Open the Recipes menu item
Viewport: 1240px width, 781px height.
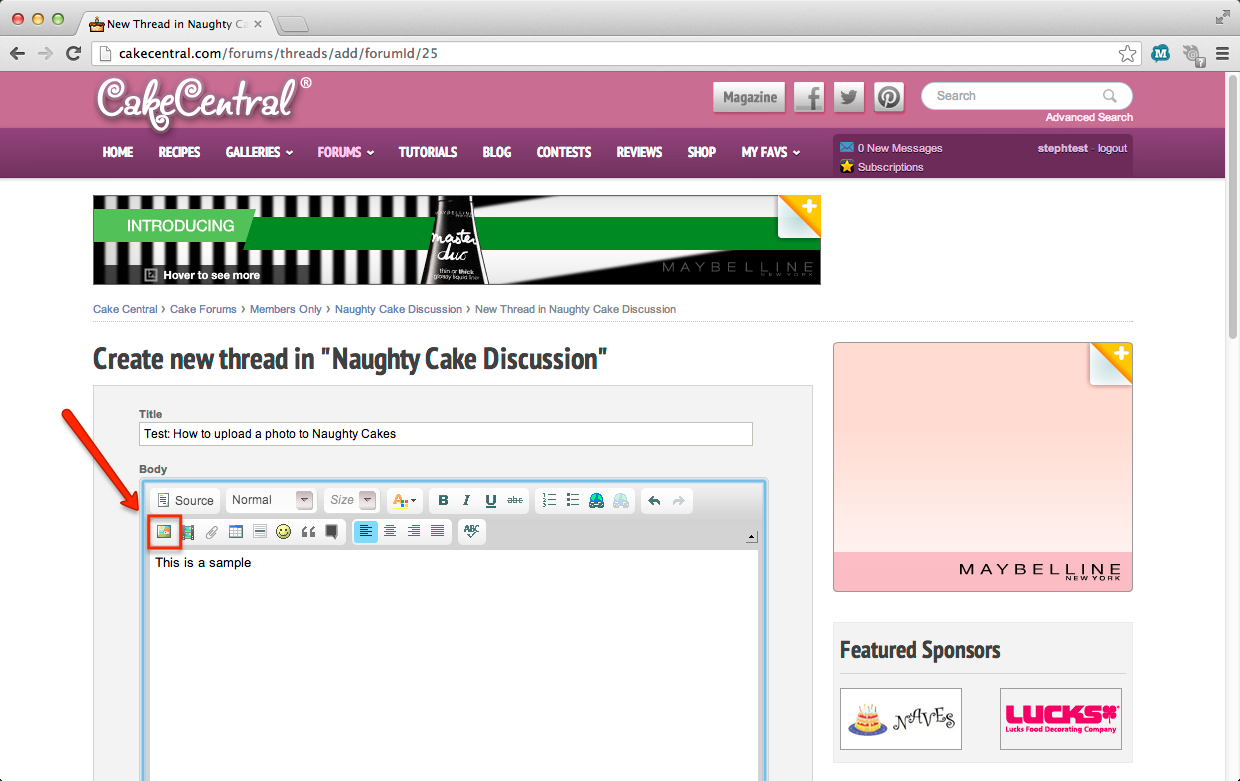pyautogui.click(x=179, y=152)
